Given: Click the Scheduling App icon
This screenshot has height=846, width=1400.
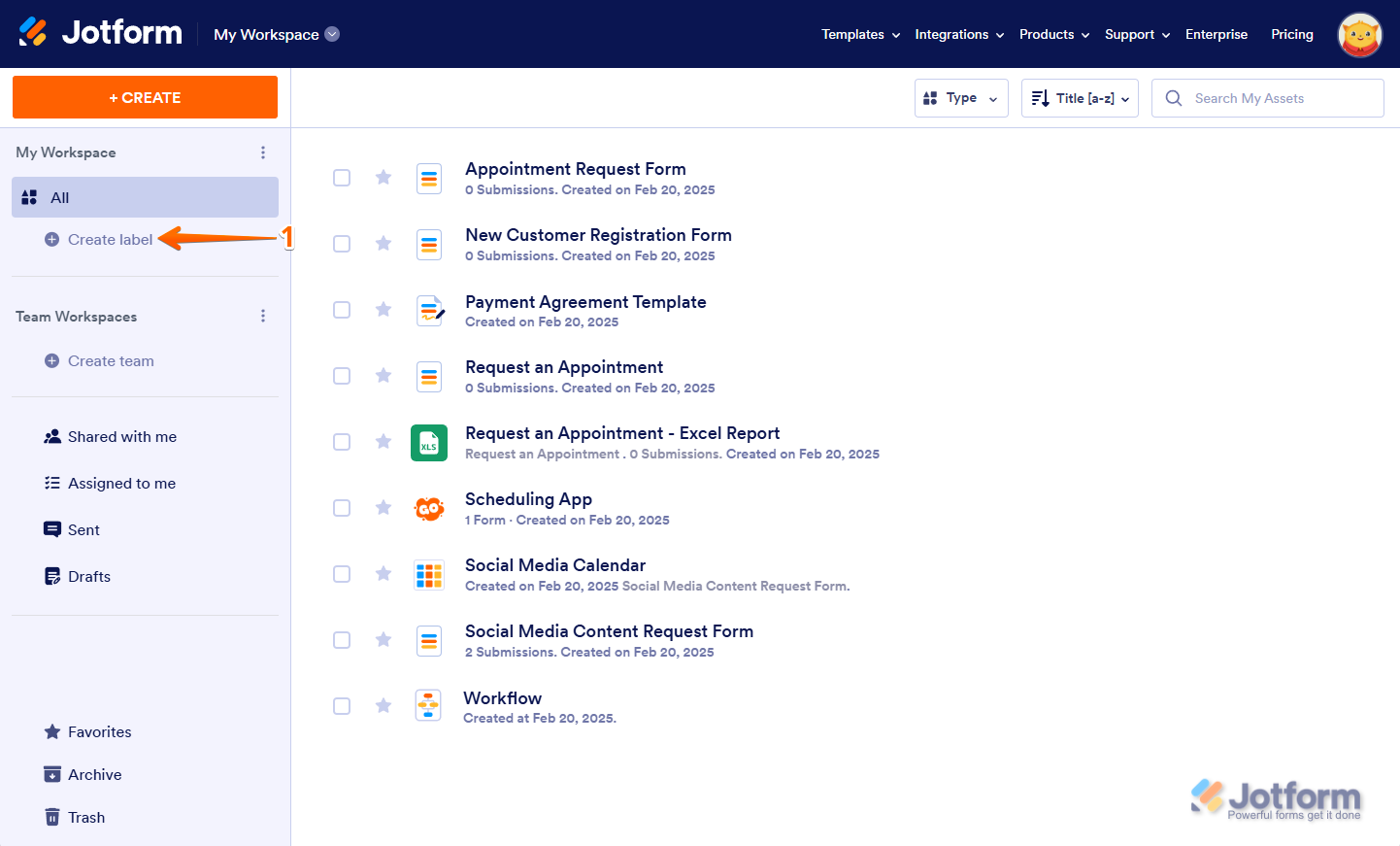Looking at the screenshot, I should (429, 509).
